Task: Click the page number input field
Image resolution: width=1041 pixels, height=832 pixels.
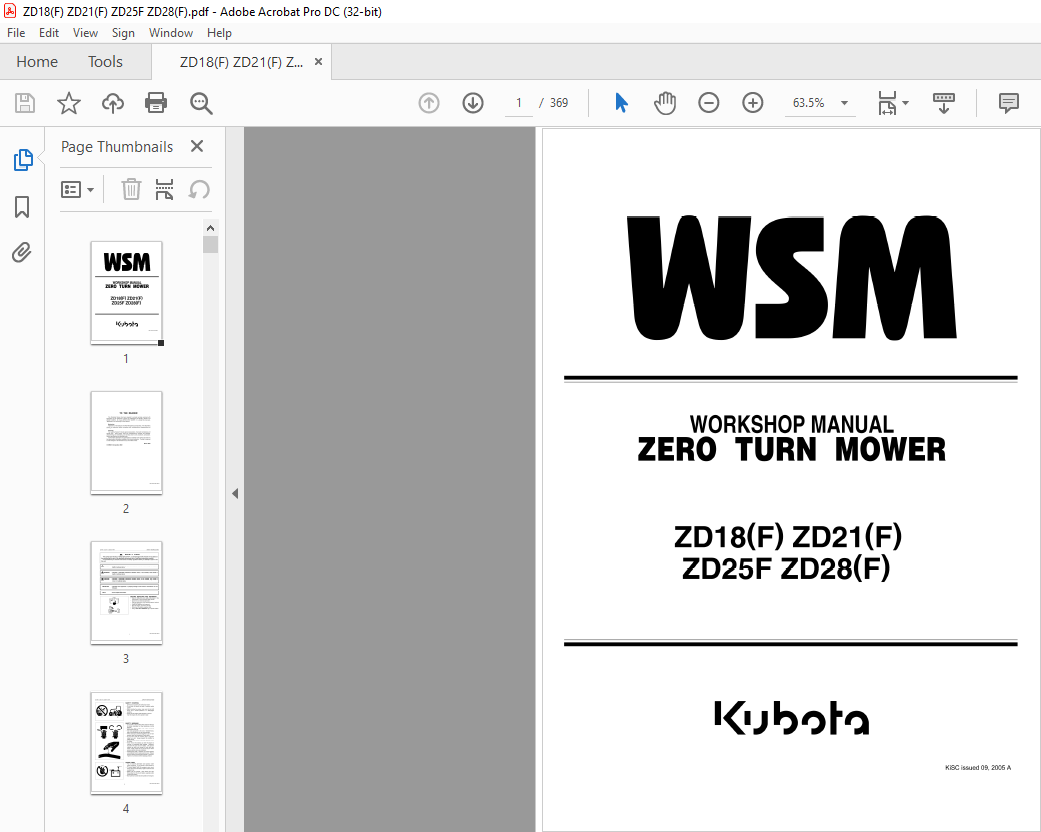Action: click(x=519, y=103)
